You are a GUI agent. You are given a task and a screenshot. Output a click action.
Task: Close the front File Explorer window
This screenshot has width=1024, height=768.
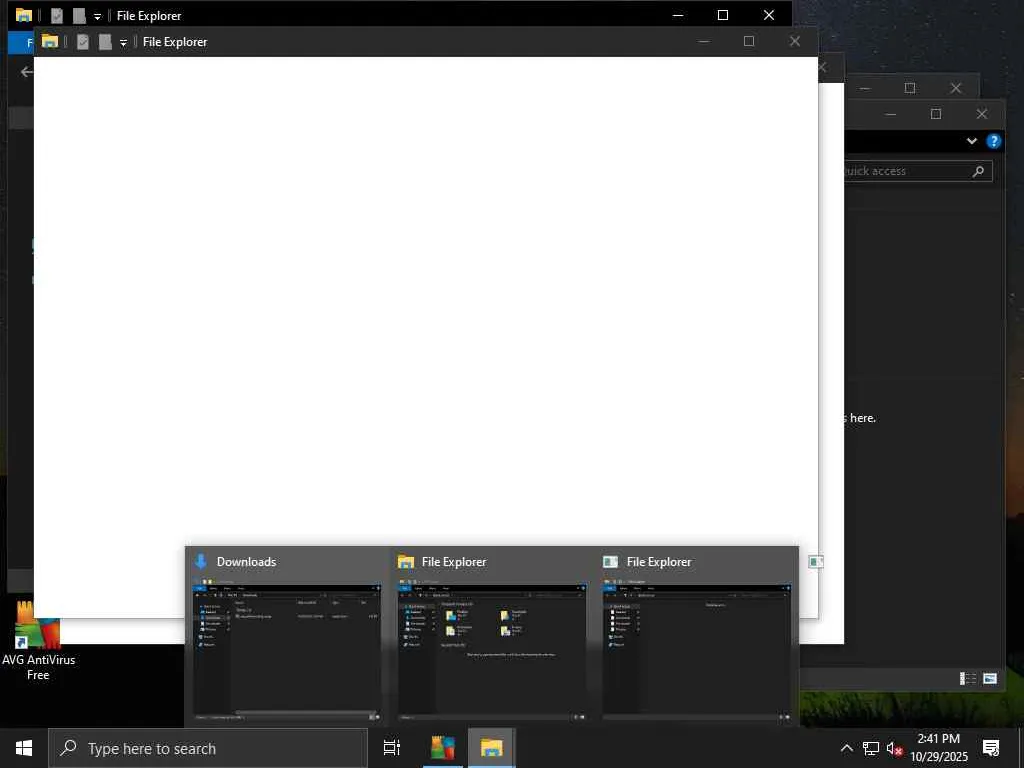click(795, 42)
